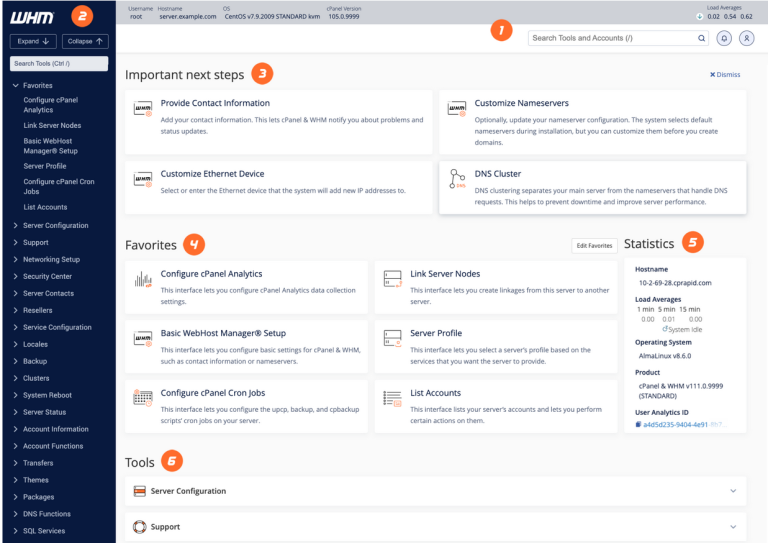Expand Clusters in sidebar
Viewport: 768px width, 543px height.
pos(16,378)
